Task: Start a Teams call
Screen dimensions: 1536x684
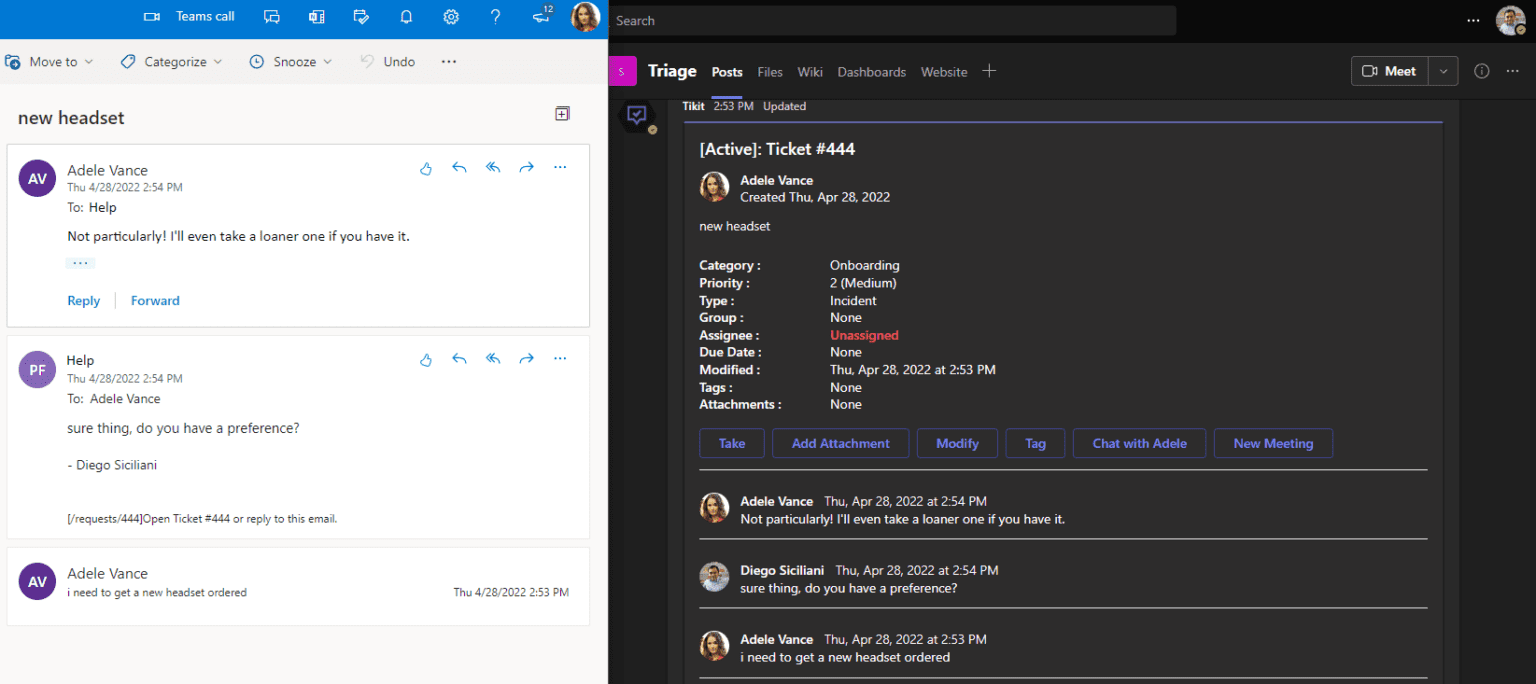Action: (x=188, y=17)
